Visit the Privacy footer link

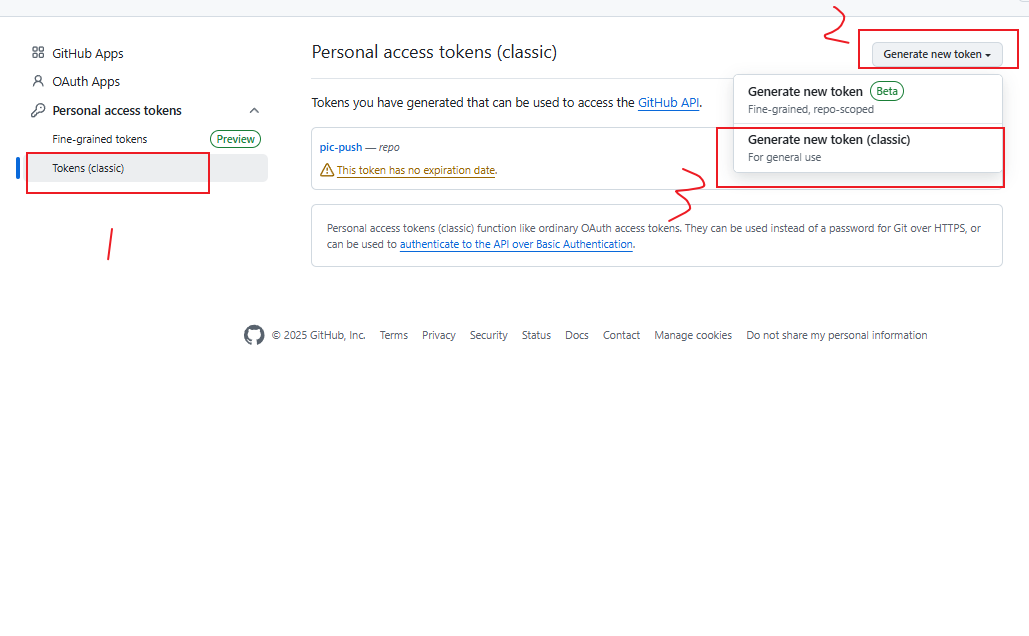(439, 335)
